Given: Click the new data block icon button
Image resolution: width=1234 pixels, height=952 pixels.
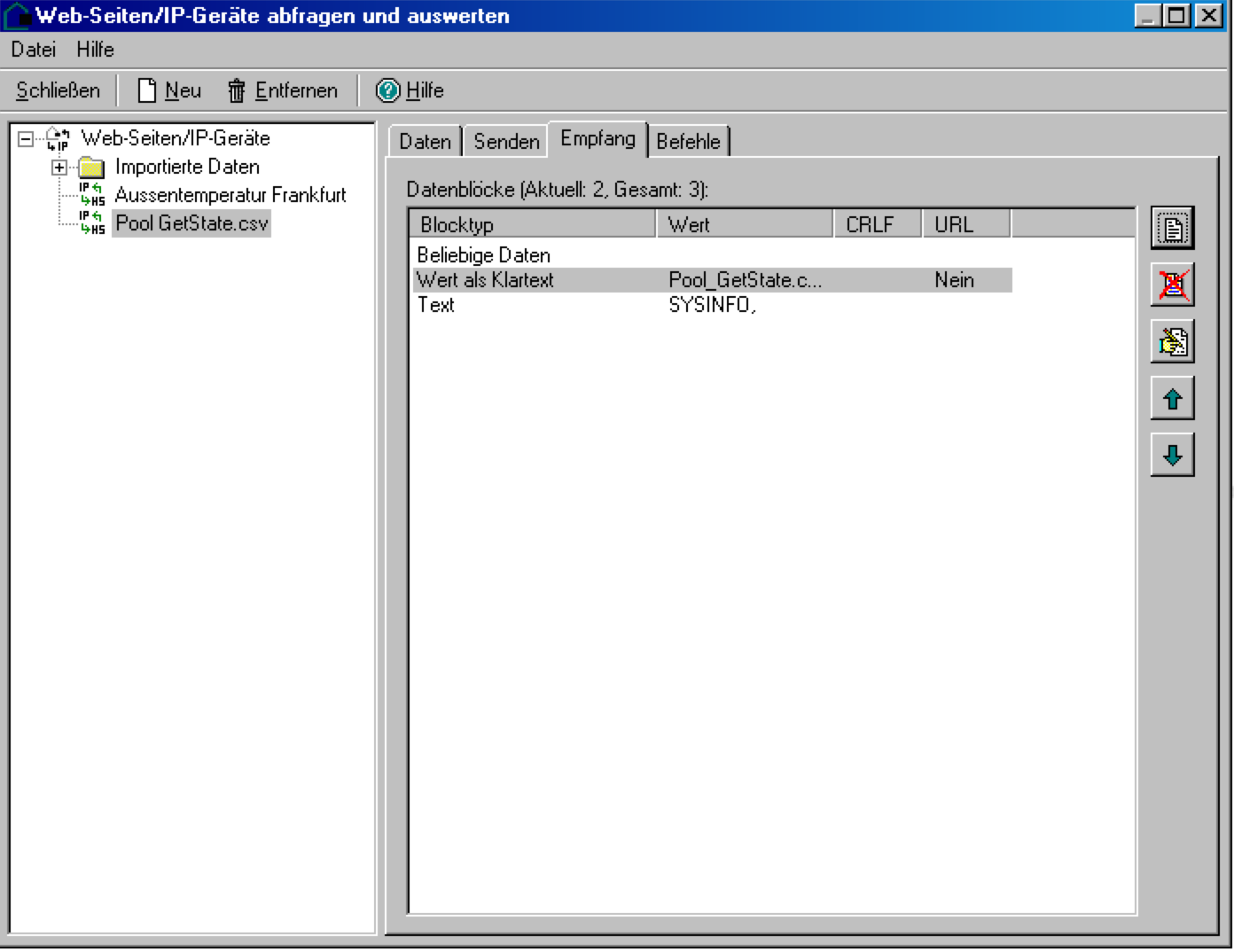Looking at the screenshot, I should (x=1172, y=229).
